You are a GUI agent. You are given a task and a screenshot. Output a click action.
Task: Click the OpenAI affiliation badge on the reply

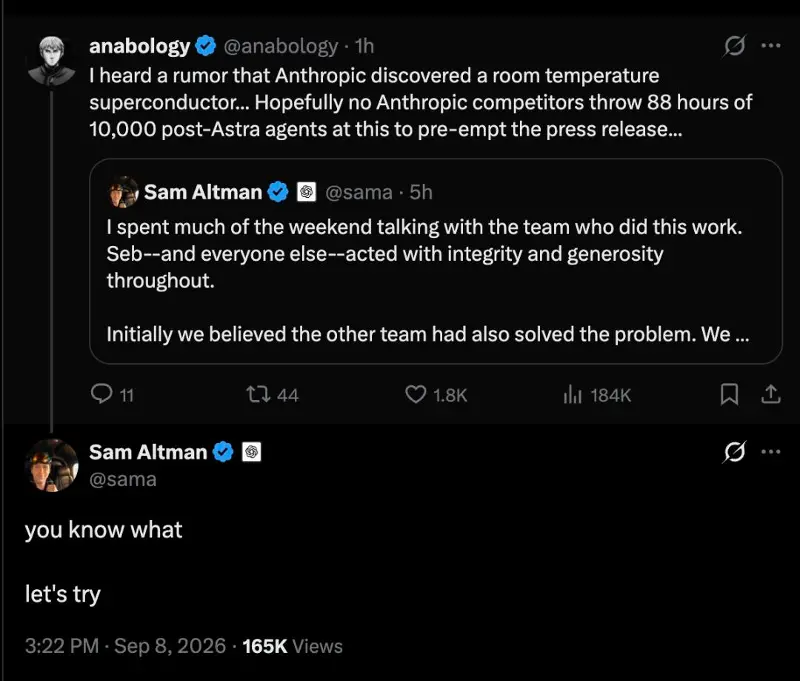[x=251, y=452]
